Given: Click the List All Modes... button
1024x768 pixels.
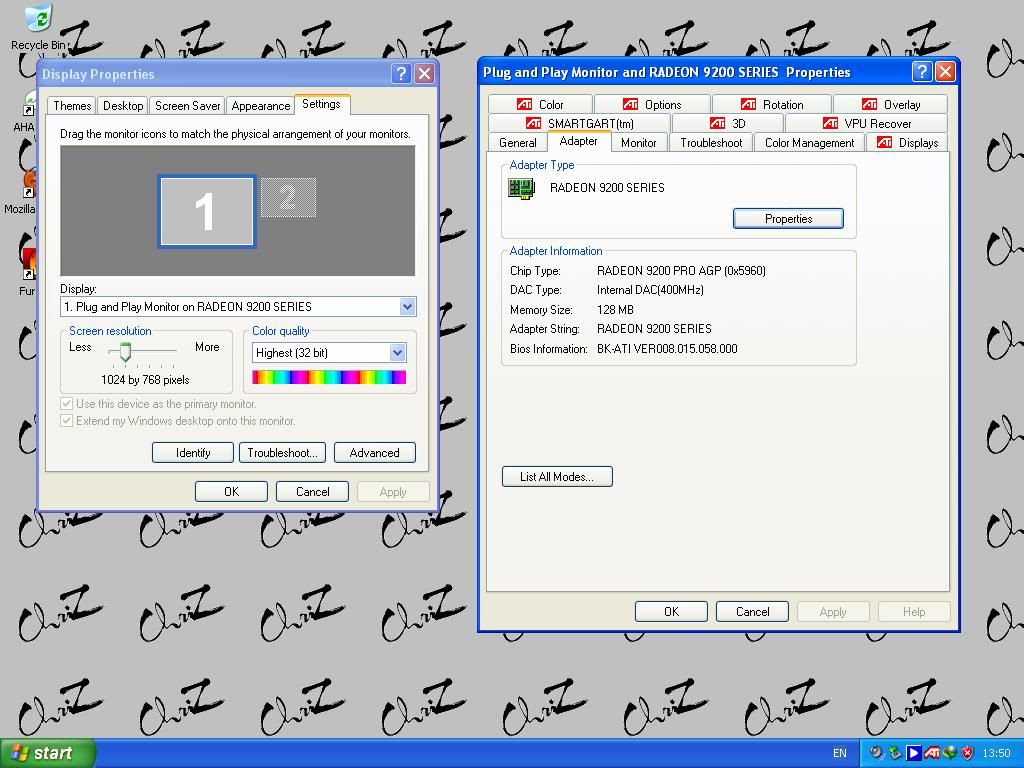Looking at the screenshot, I should [557, 477].
